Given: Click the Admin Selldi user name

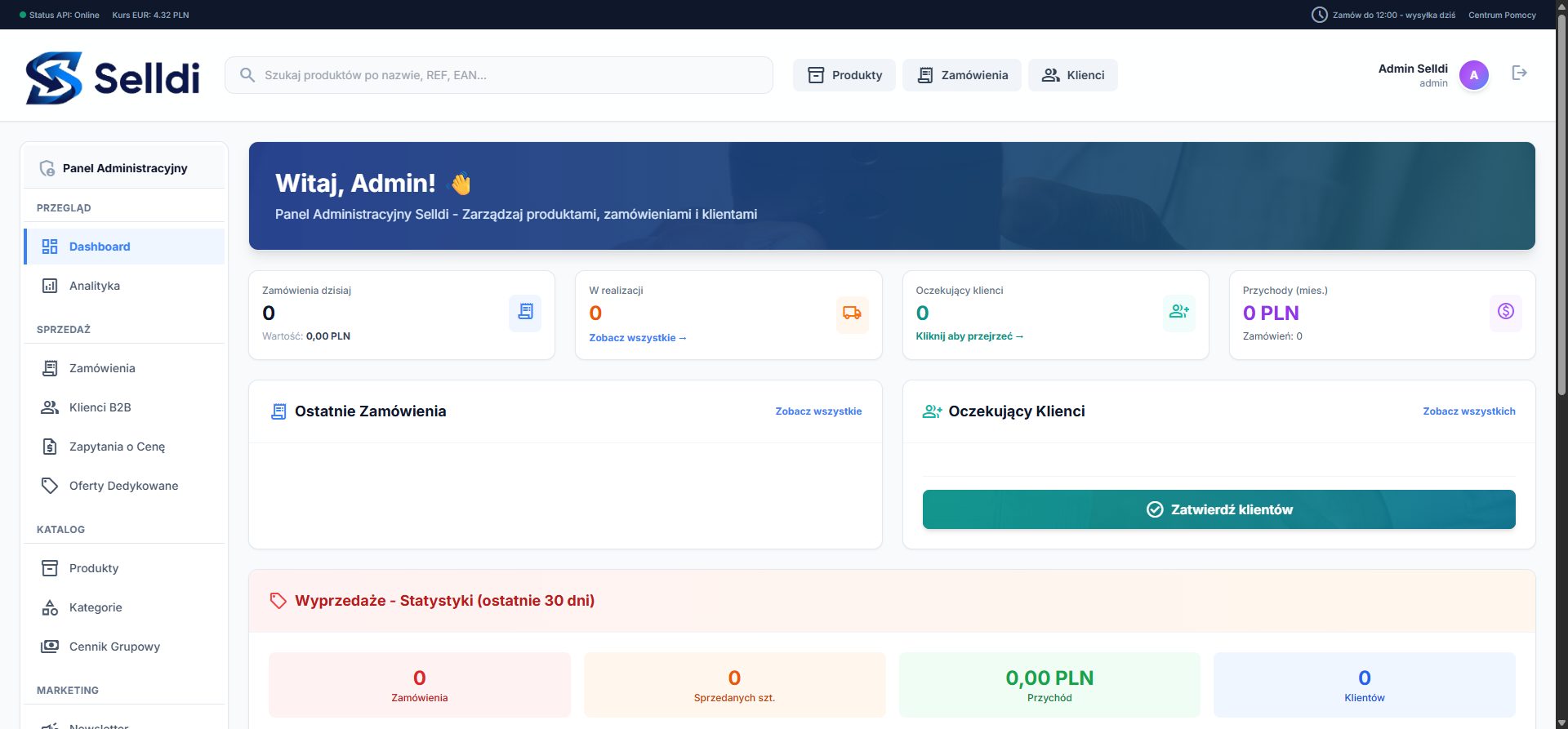Looking at the screenshot, I should coord(1413,69).
